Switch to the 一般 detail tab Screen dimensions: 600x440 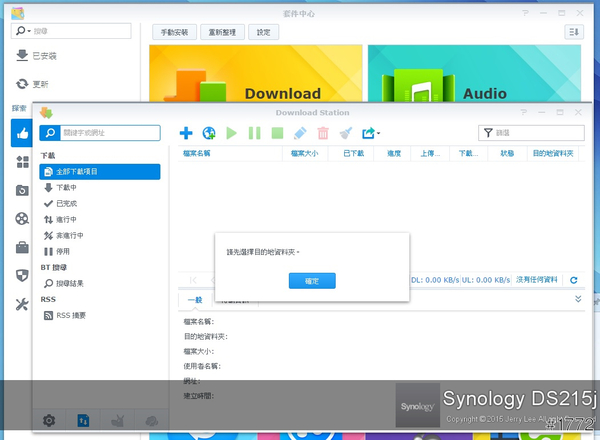pos(194,299)
